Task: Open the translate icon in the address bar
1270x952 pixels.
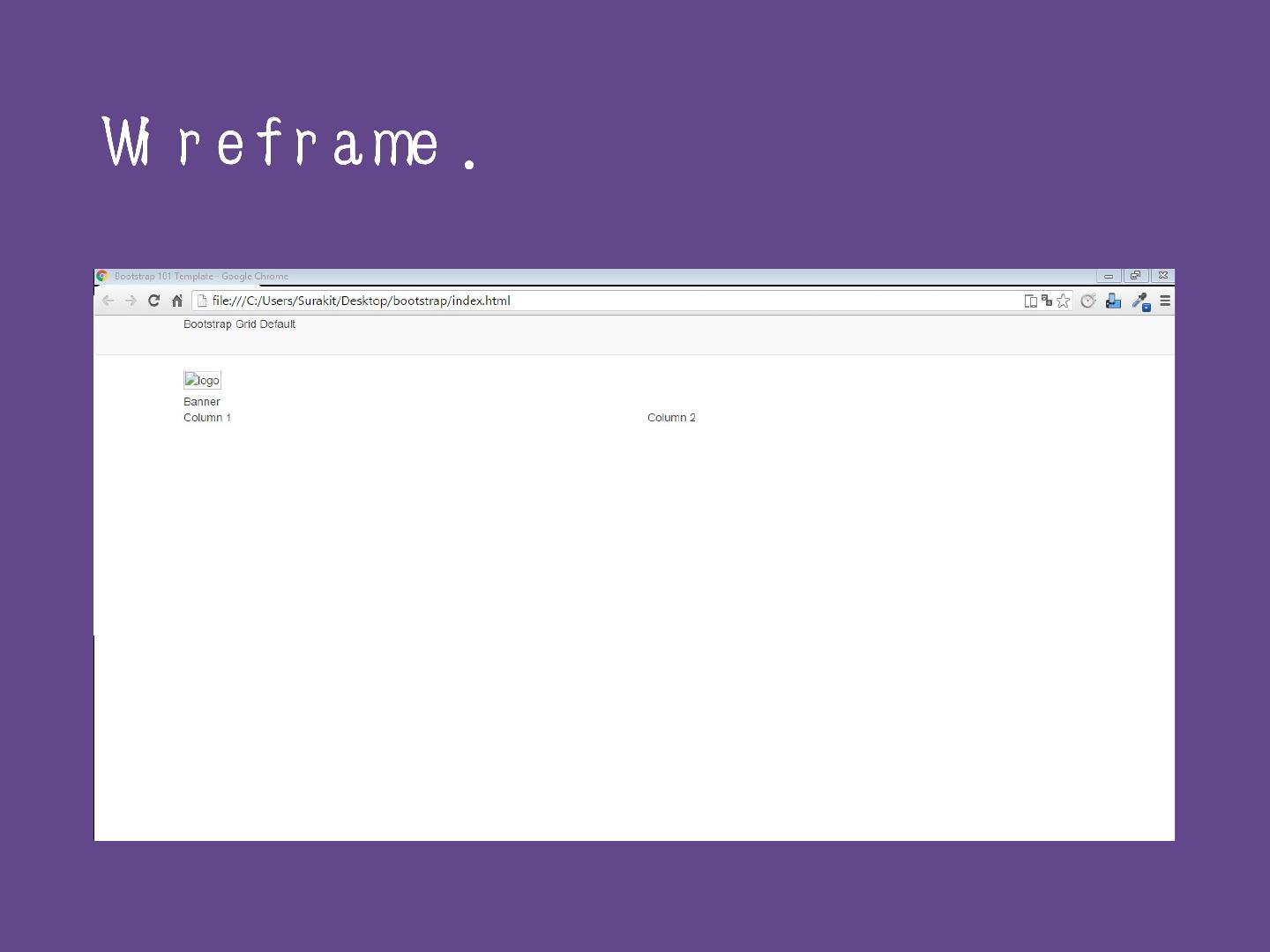Action: click(x=1047, y=301)
